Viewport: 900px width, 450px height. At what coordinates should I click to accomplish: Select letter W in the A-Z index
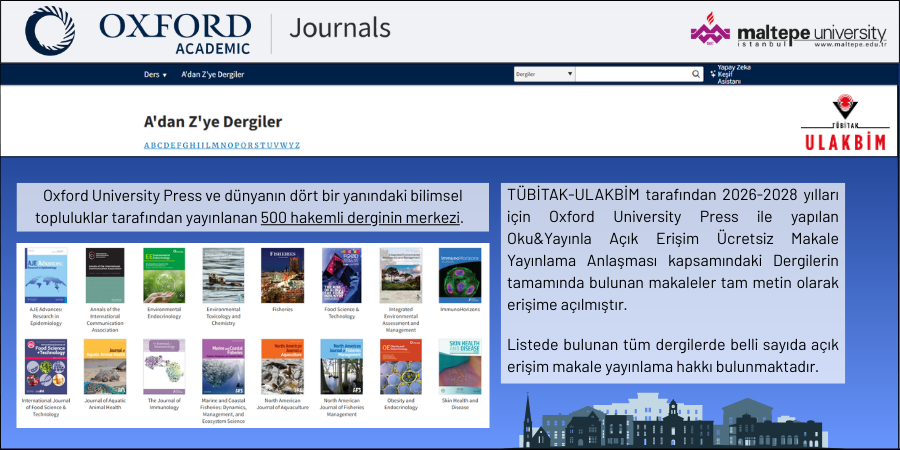284,145
